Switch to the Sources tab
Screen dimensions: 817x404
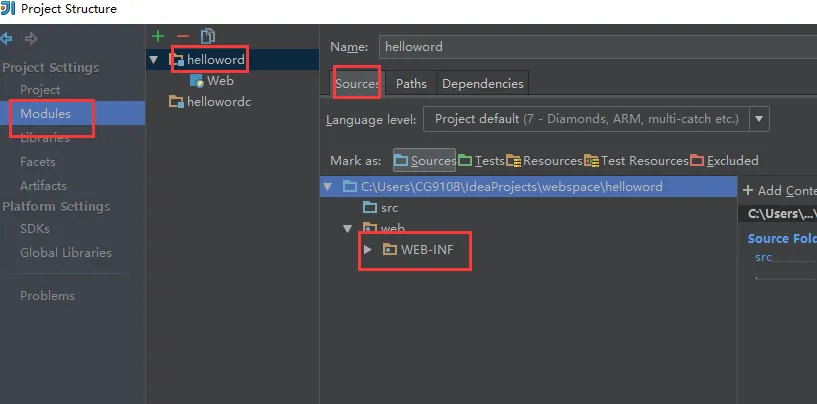click(357, 83)
